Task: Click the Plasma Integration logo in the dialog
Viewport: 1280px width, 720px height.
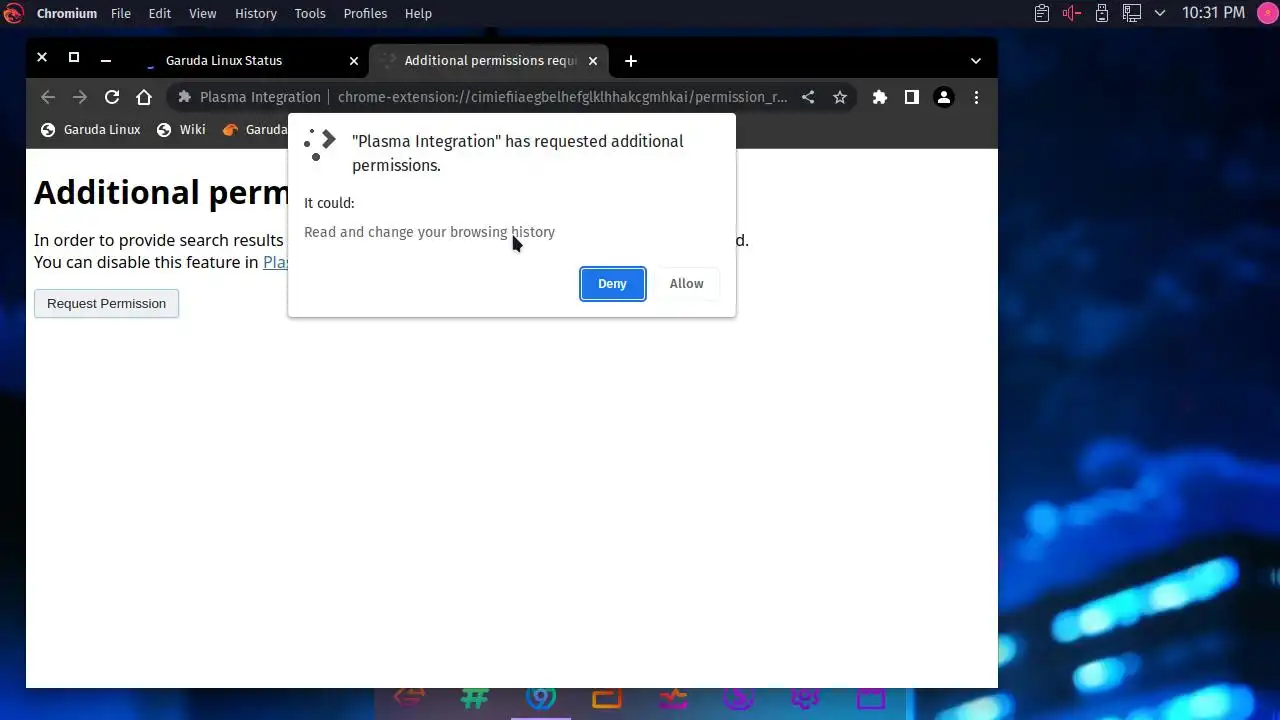Action: click(x=320, y=144)
